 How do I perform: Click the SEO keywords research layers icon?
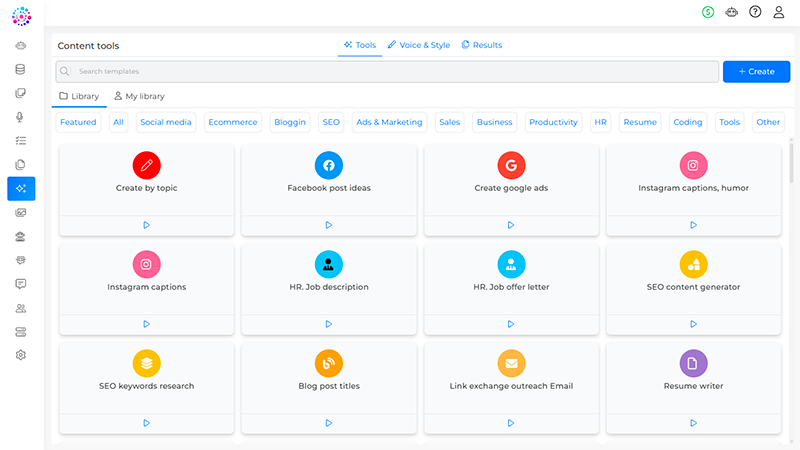[146, 363]
